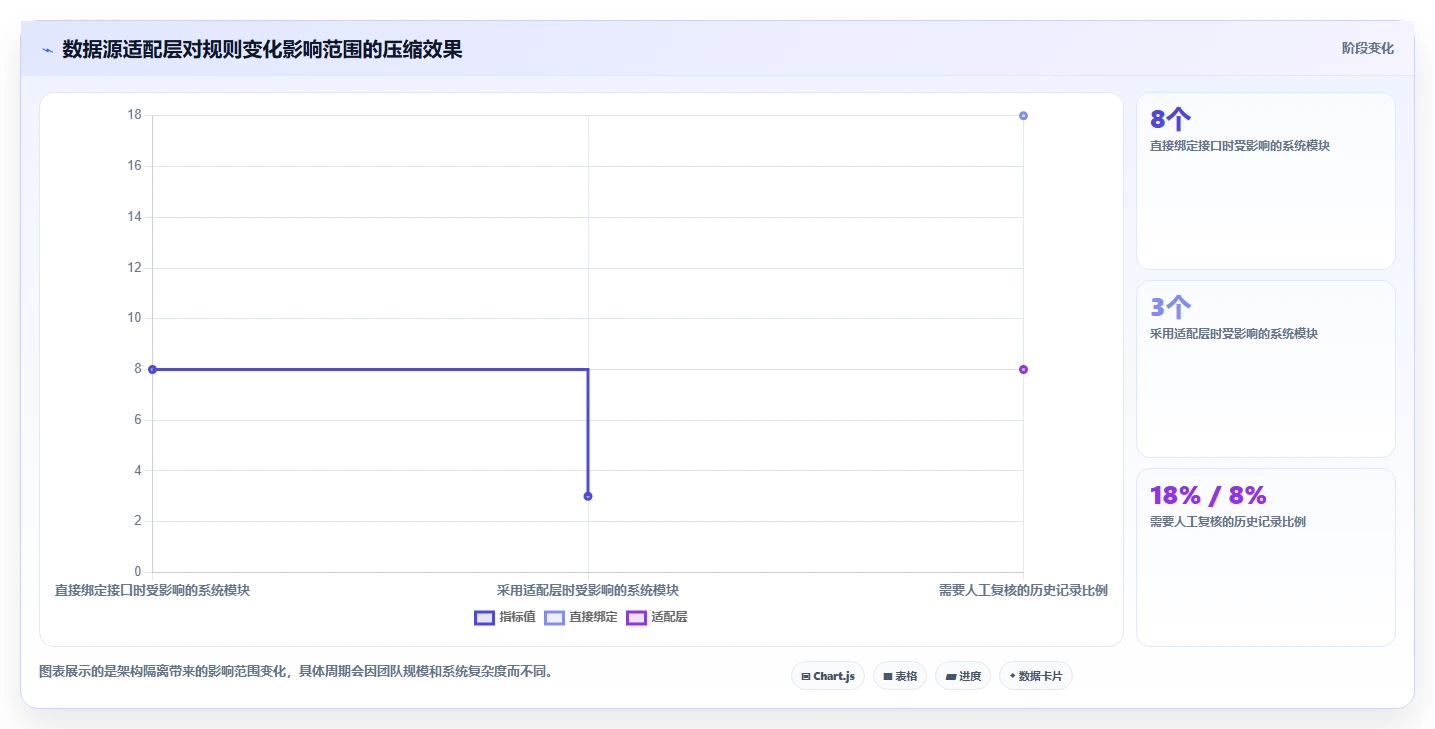This screenshot has width=1435, height=729.
Task: Click axis label 需要人工复核的历史记录比例
Action: [1023, 590]
